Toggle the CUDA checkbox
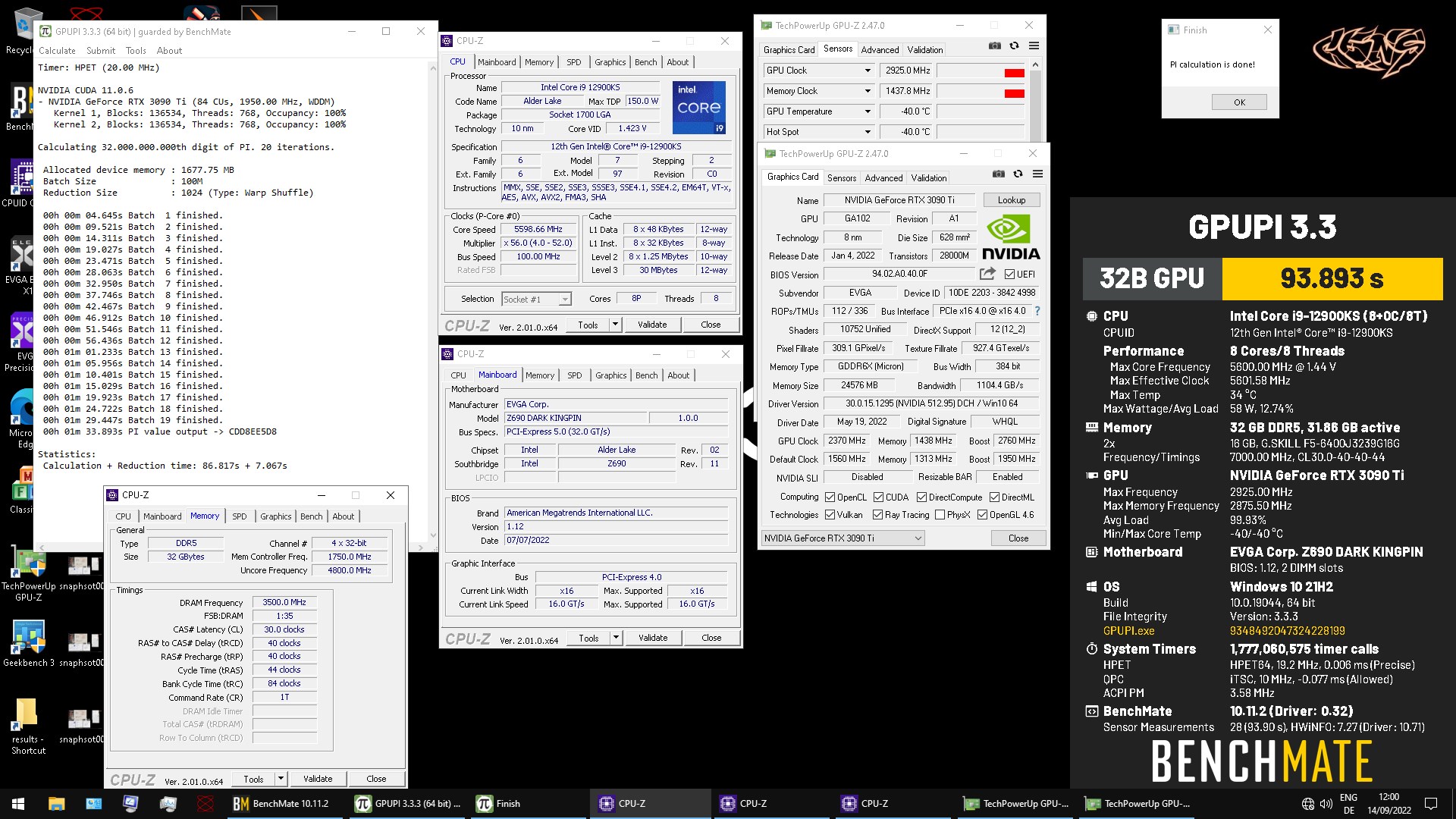 (878, 497)
